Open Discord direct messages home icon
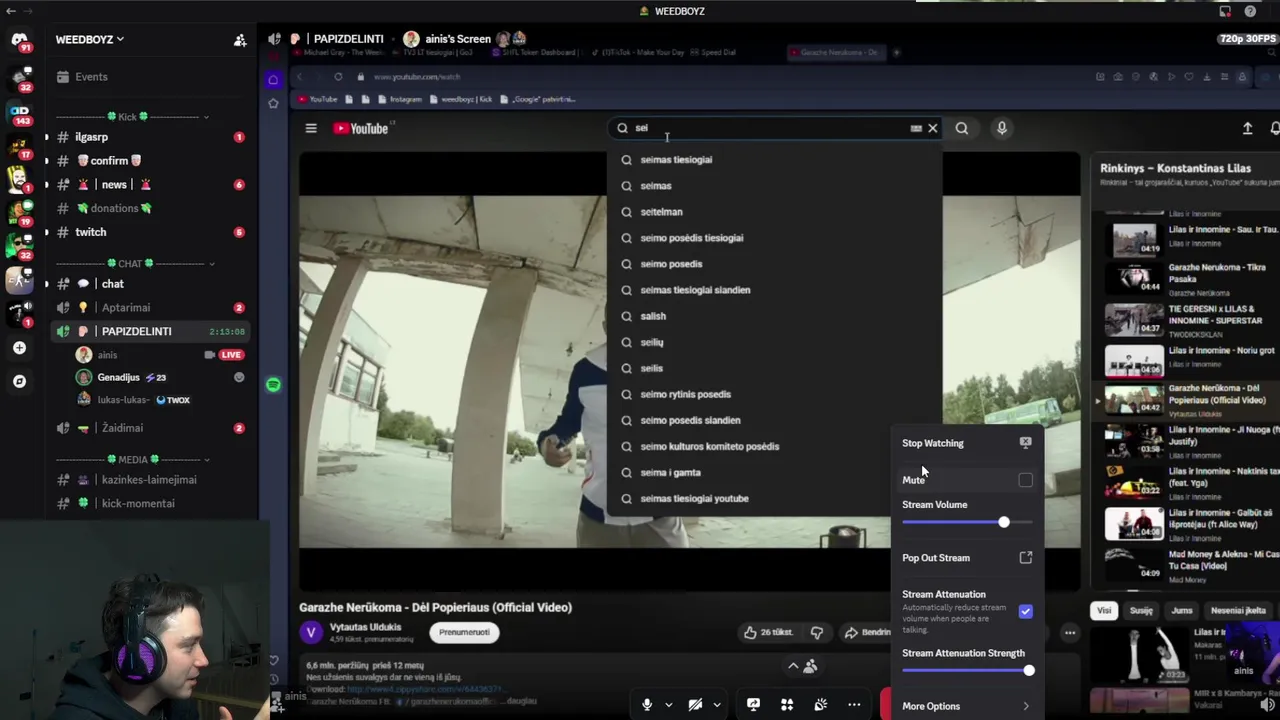This screenshot has height=720, width=1280. [x=19, y=41]
